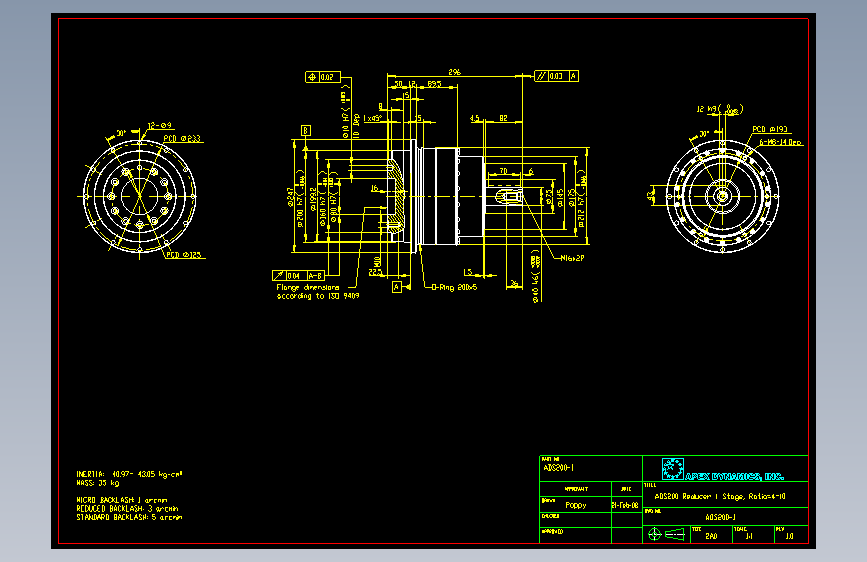Click the 'Flange dimensions according to ISO 9409' note
867x562 pixels.
click(318, 292)
